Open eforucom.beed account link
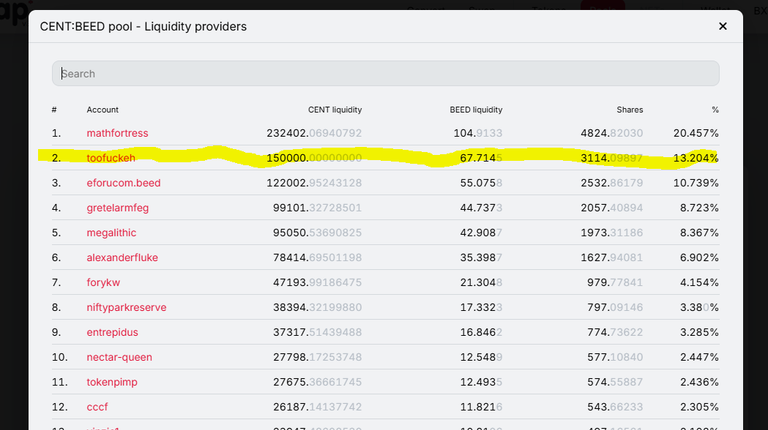This screenshot has height=430, width=768. pyautogui.click(x=123, y=183)
